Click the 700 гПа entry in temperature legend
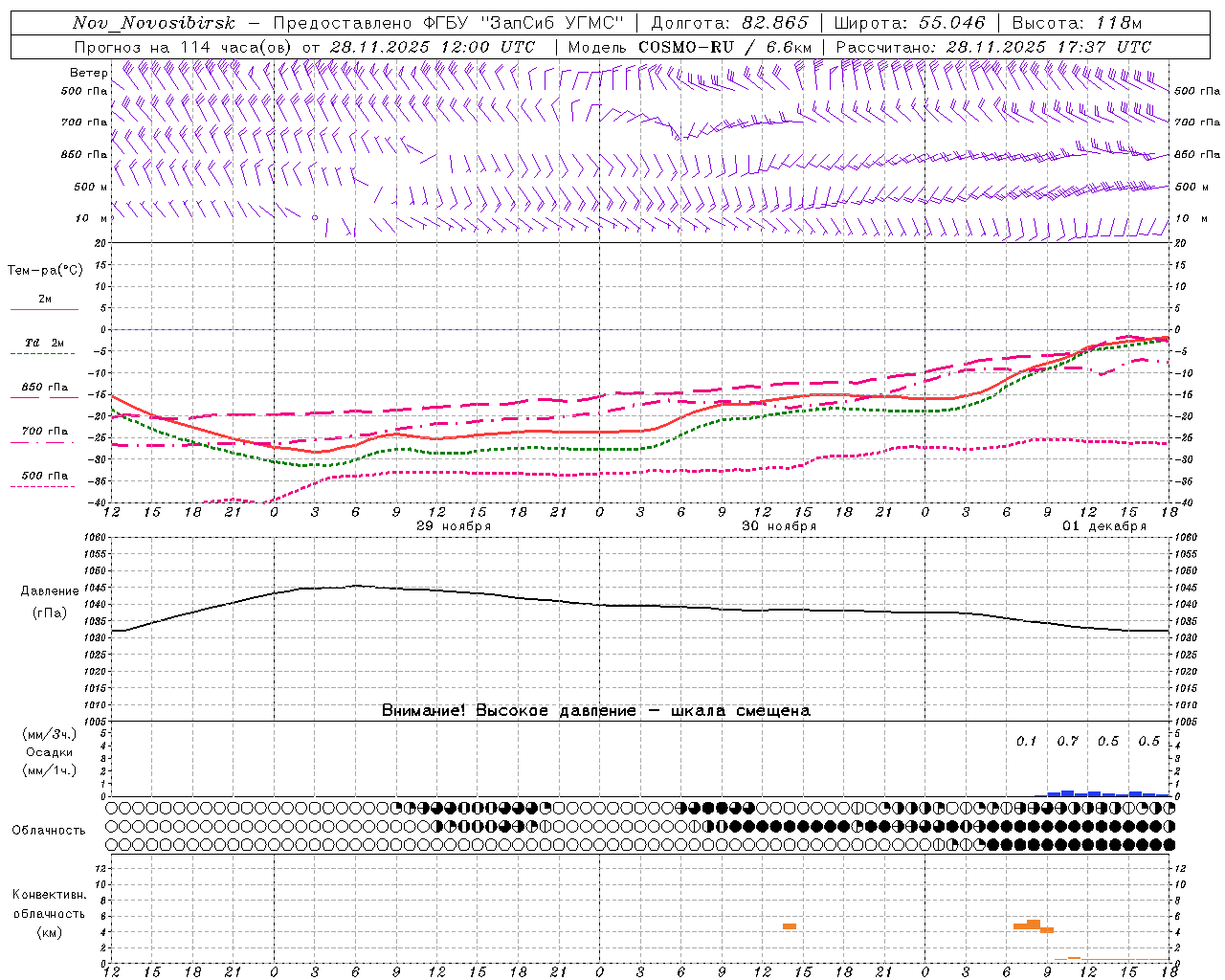Viewport: 1225px width, 980px height. [45, 431]
